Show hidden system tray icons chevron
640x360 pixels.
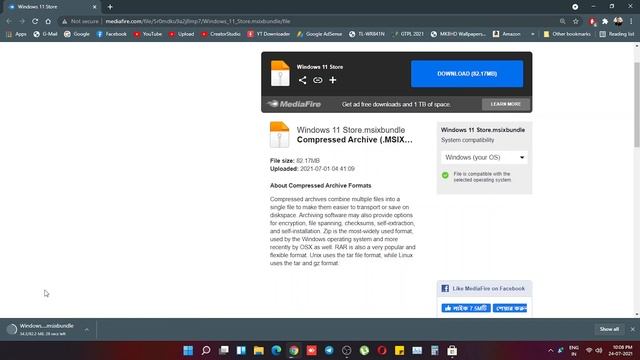[x=551, y=350]
